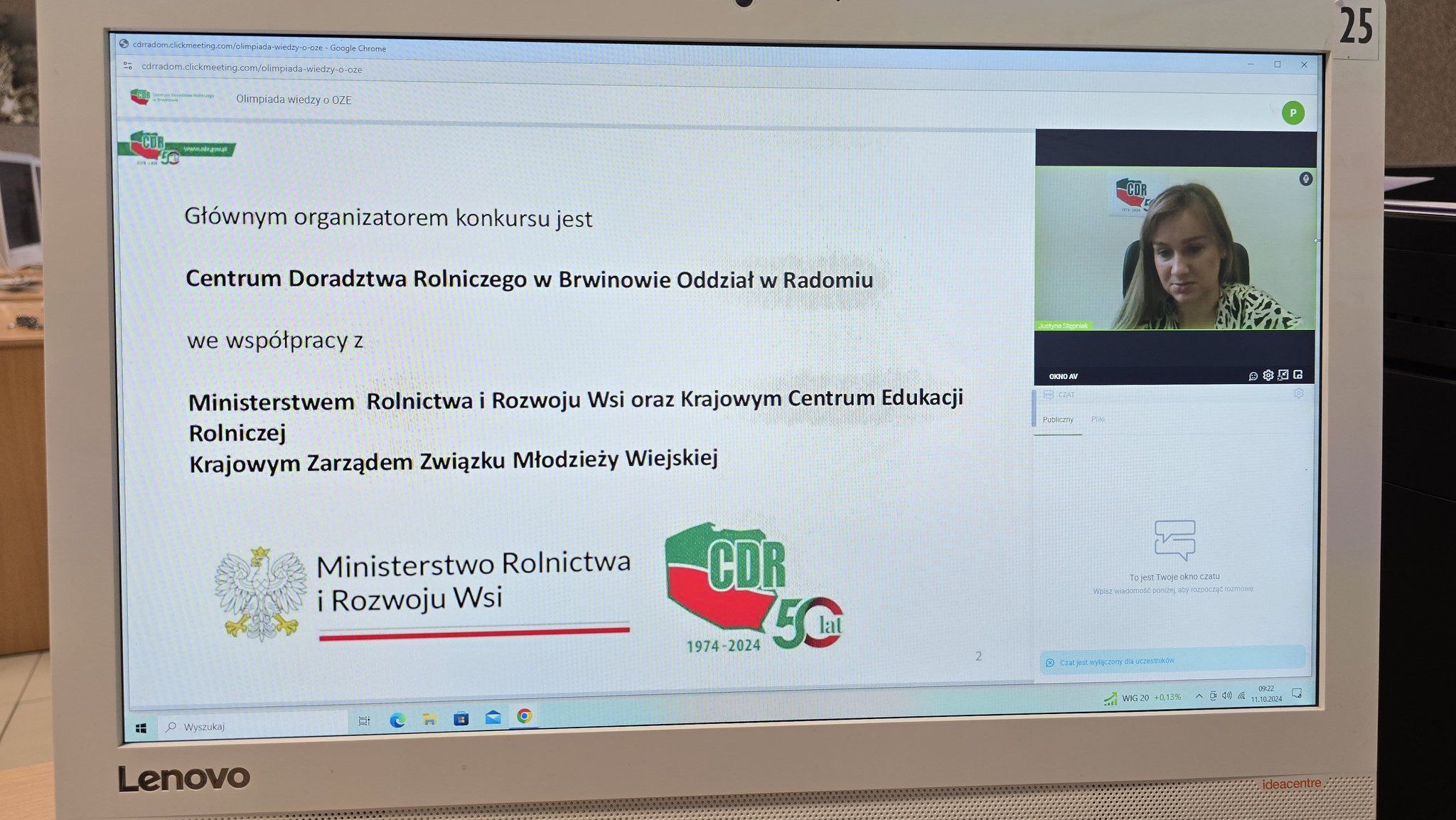Open AV window settings gear

pyautogui.click(x=1268, y=375)
